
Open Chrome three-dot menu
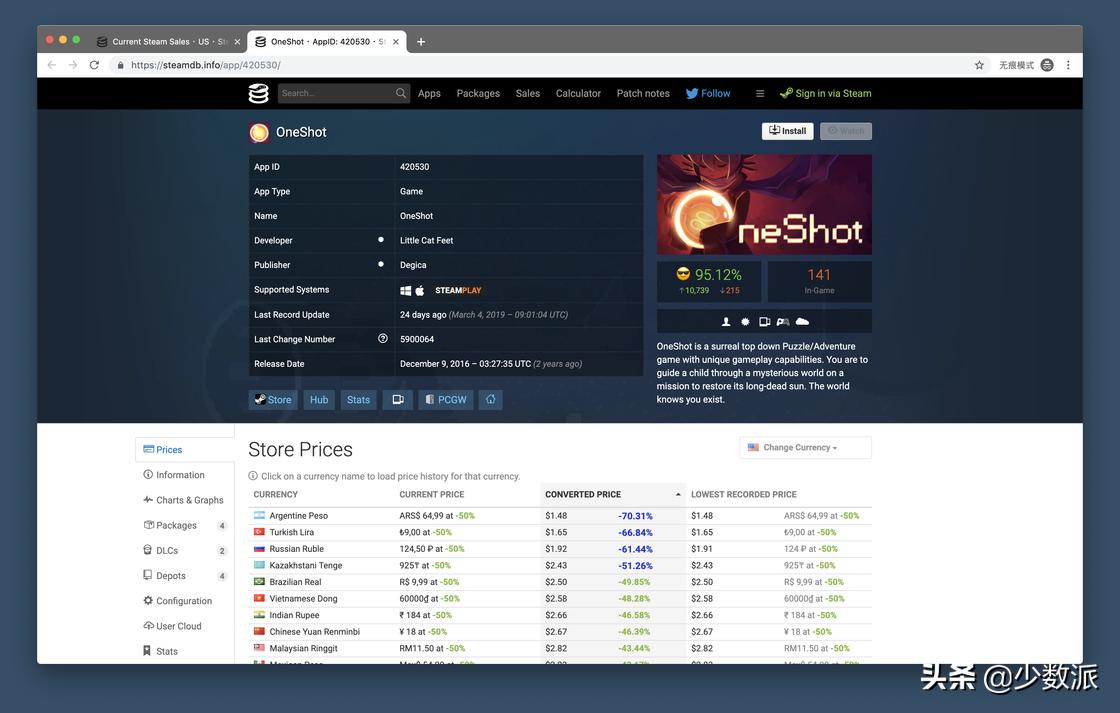click(1068, 65)
